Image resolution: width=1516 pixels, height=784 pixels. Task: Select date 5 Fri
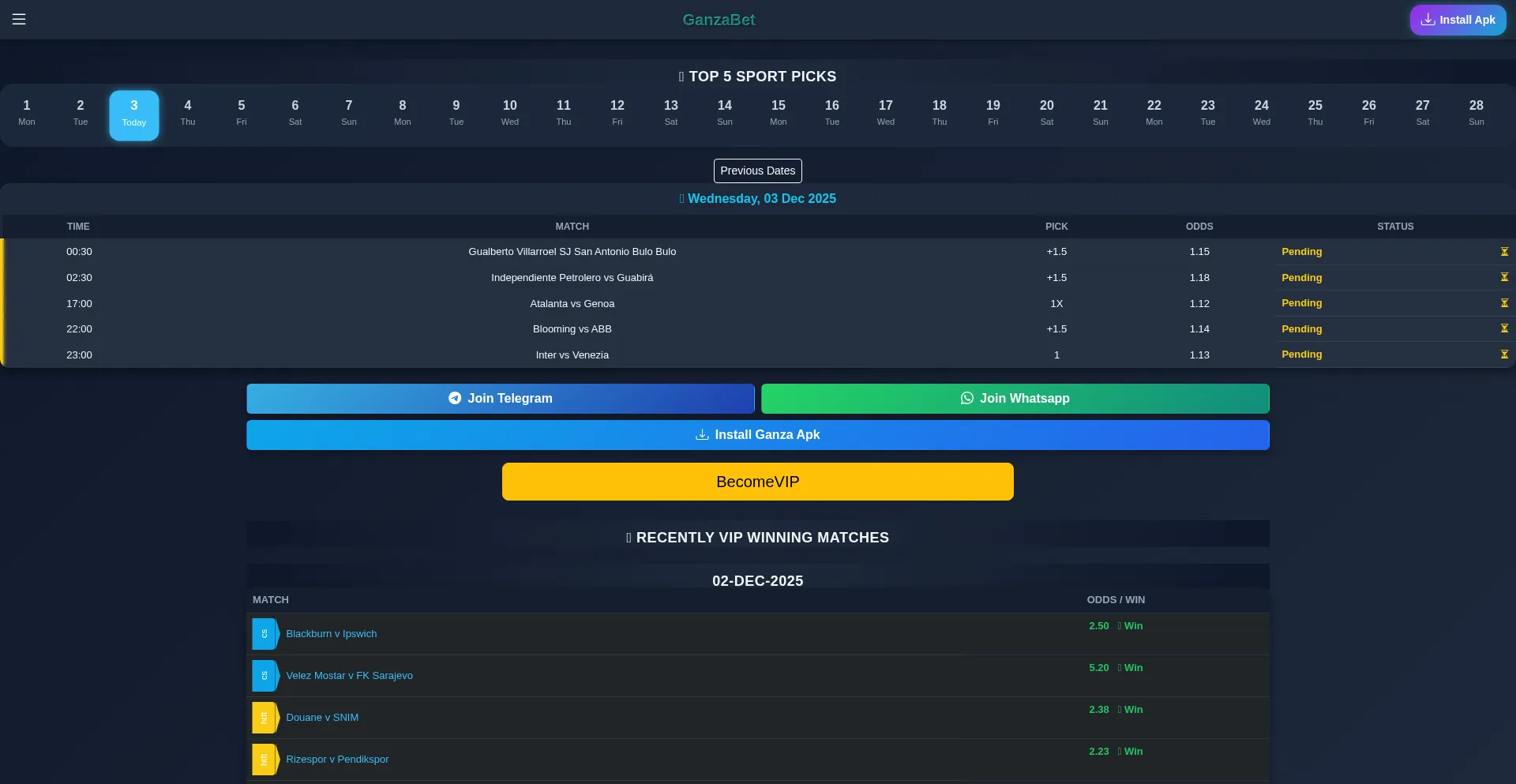point(242,112)
